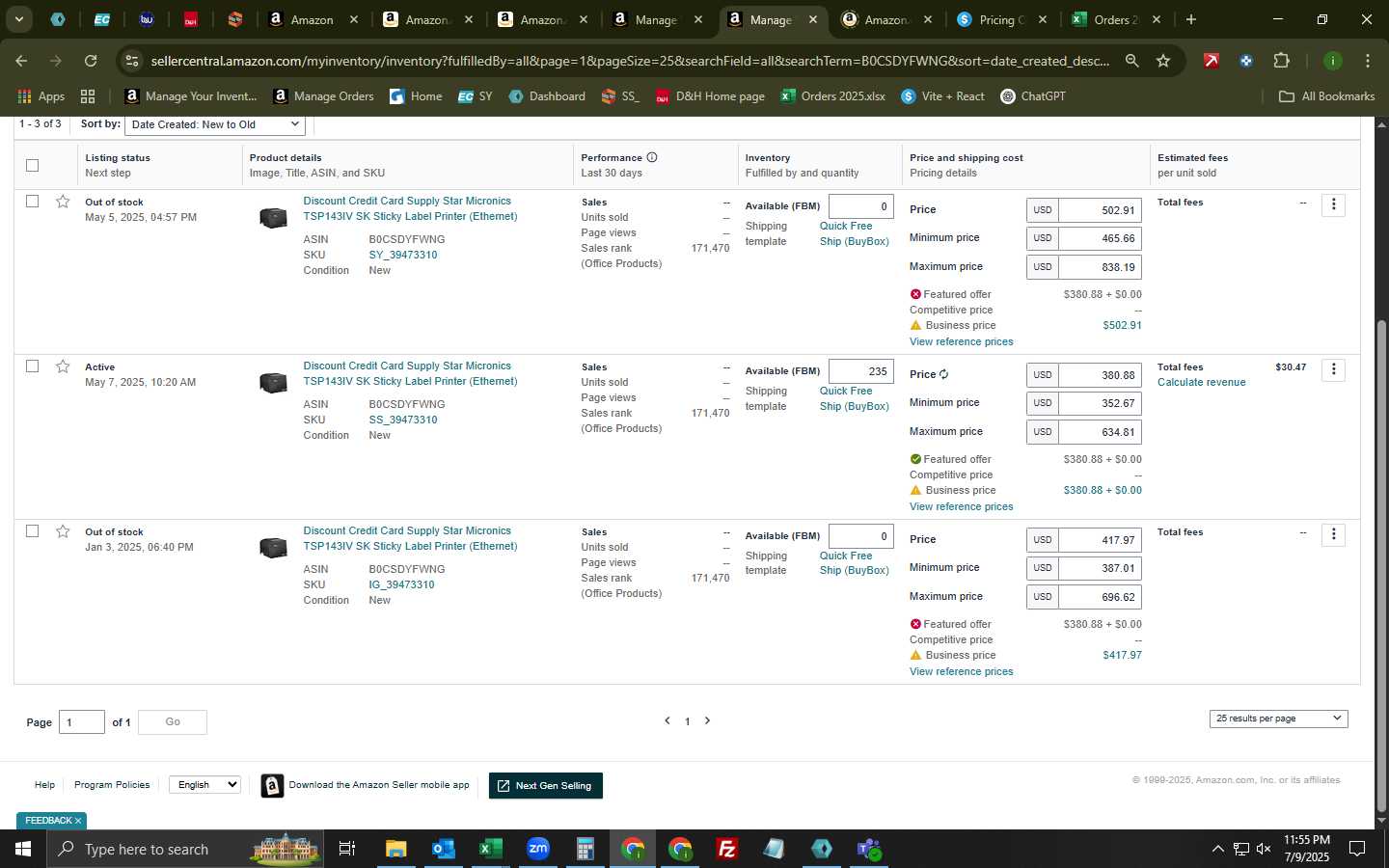1389x868 pixels.
Task: Click Minimum price field showing 387.01
Action: pos(1100,568)
